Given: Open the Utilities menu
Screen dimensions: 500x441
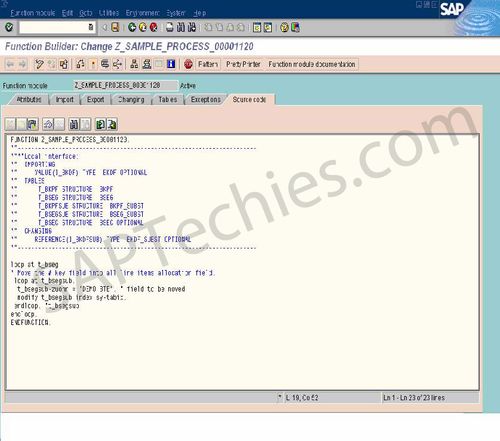Looking at the screenshot, I should point(109,13).
